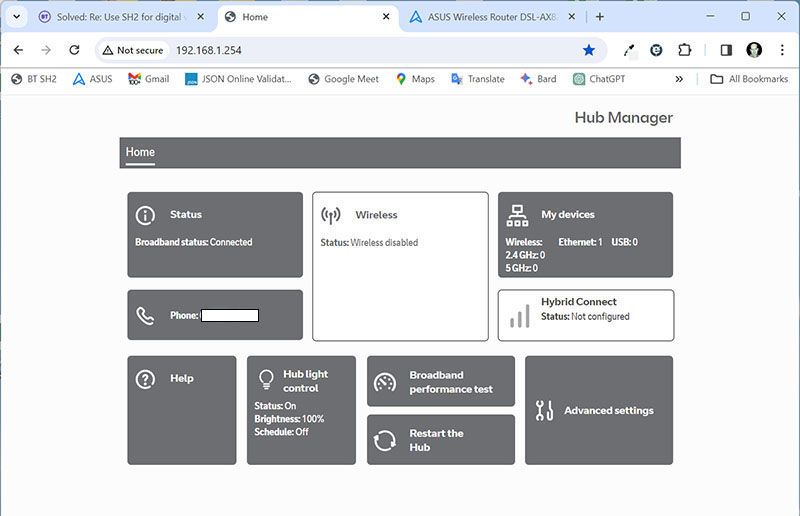
Task: Click the My devices network icon
Action: point(517,215)
